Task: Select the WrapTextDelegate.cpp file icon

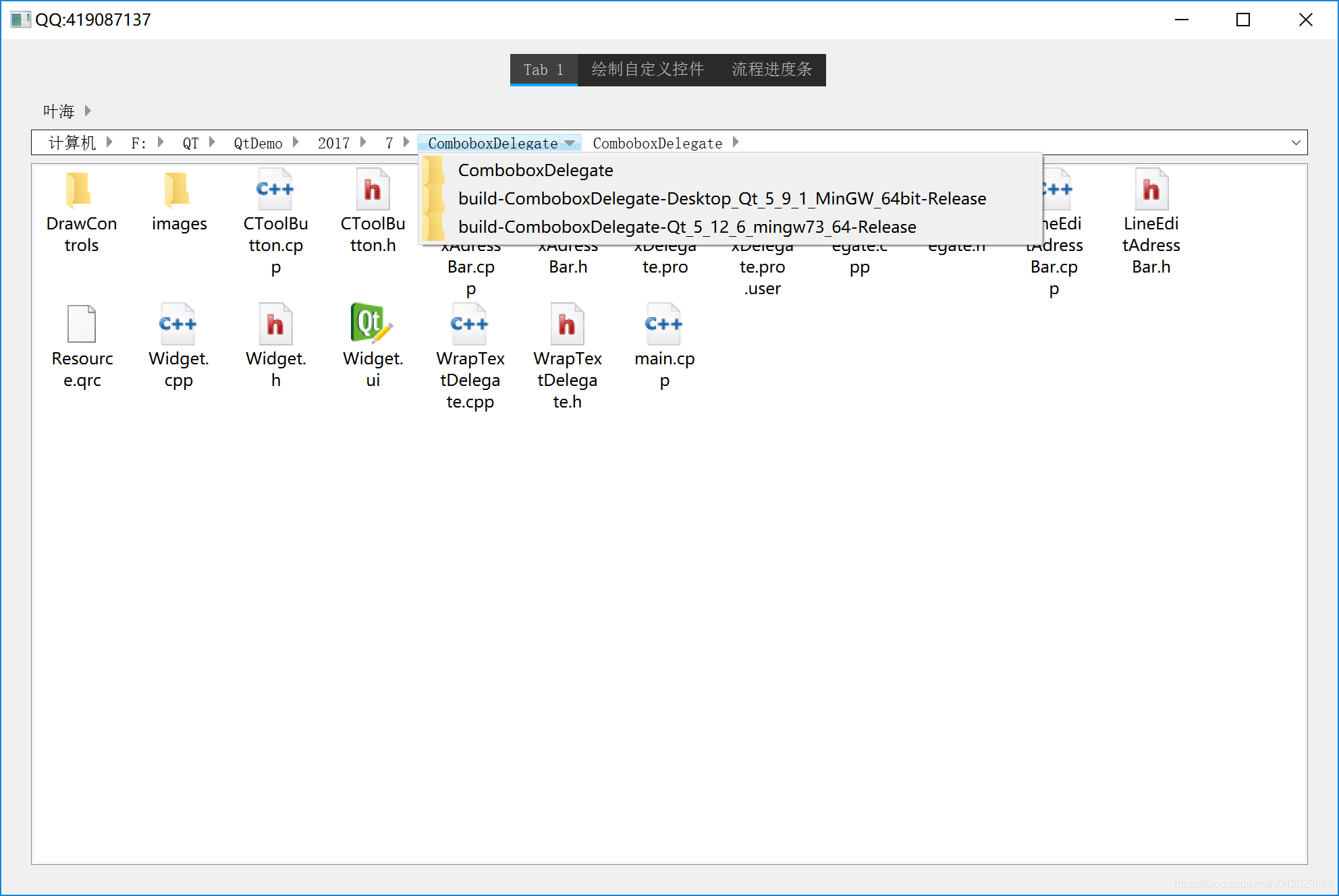Action: point(470,324)
